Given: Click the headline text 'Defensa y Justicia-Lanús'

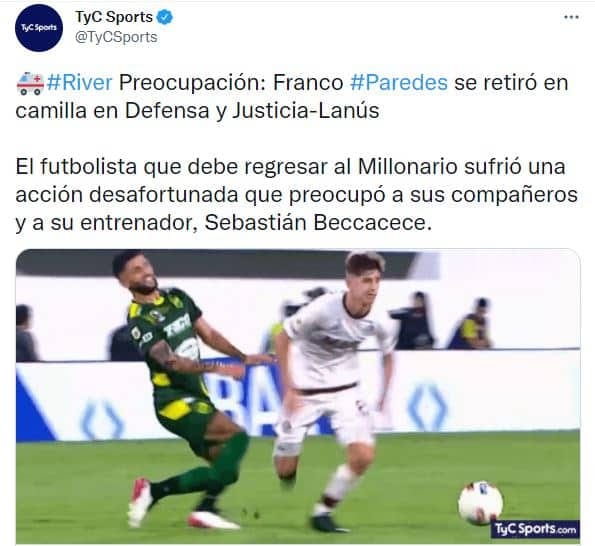Looking at the screenshot, I should [x=252, y=111].
